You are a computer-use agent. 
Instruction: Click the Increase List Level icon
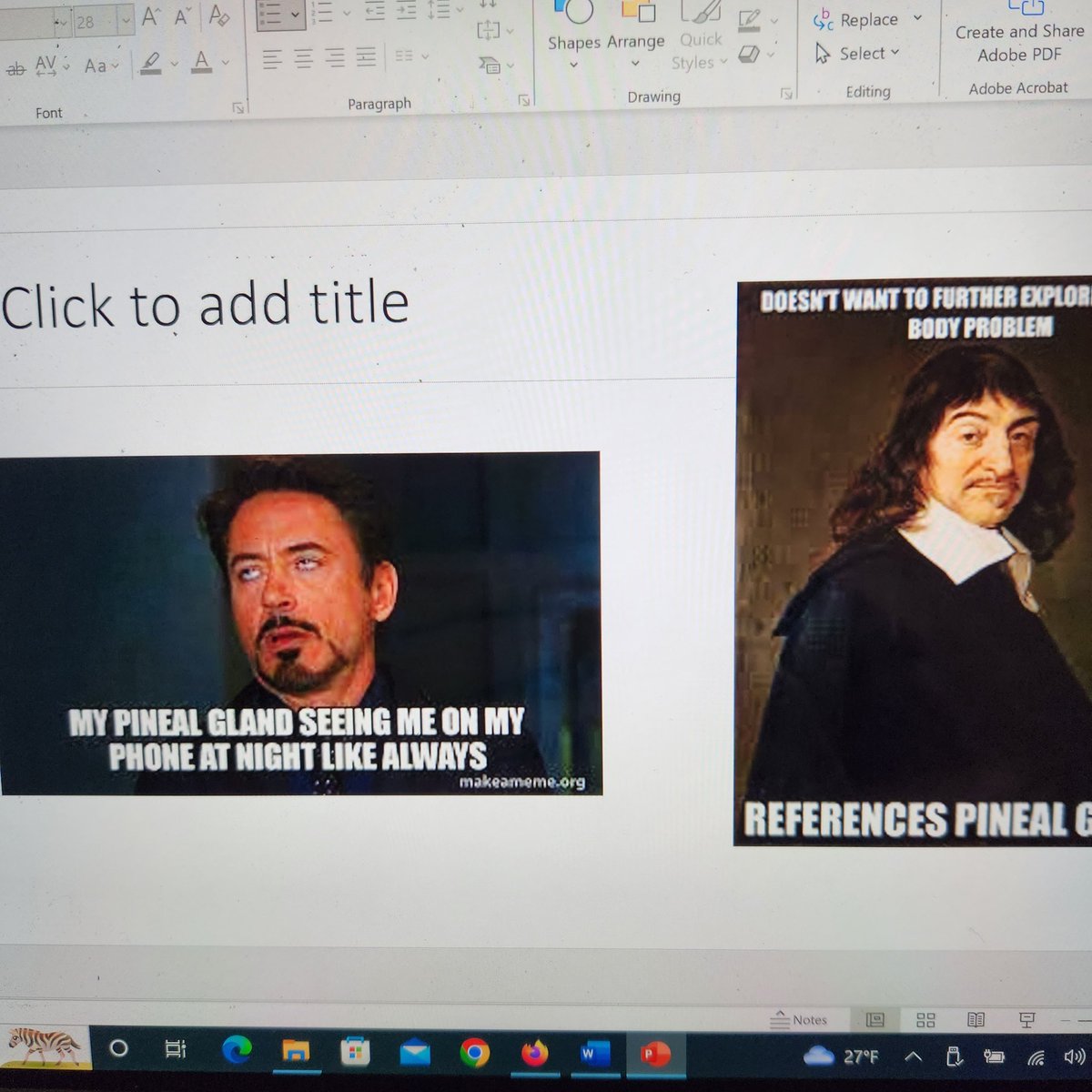[x=406, y=11]
